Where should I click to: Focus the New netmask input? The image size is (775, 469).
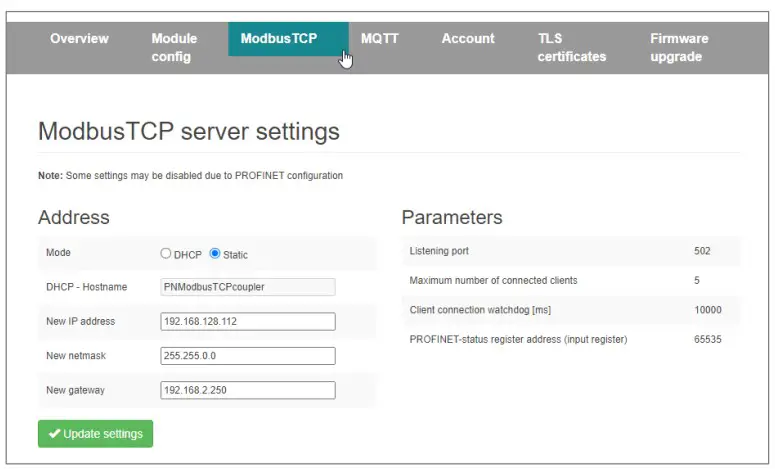247,356
